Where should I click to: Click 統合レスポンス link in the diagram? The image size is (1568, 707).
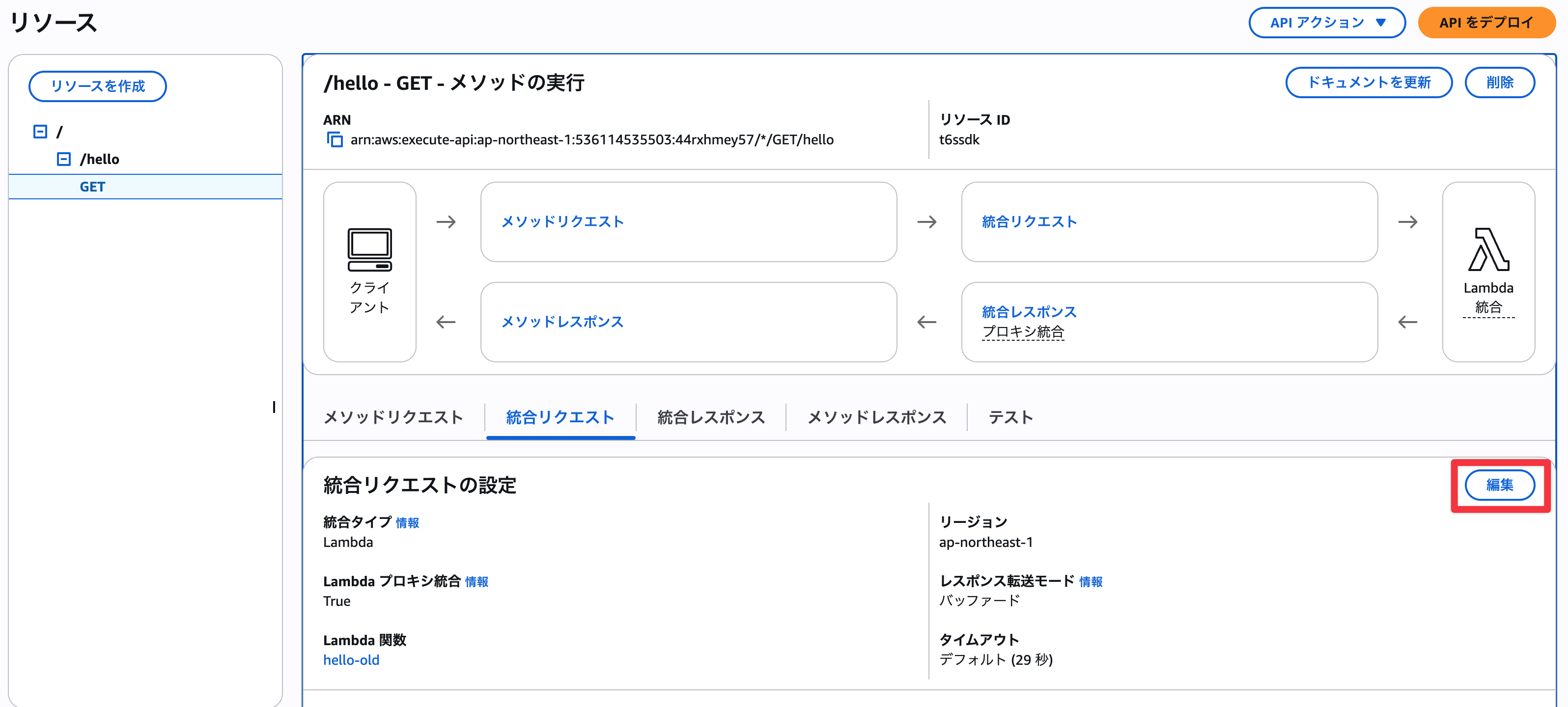tap(1029, 312)
